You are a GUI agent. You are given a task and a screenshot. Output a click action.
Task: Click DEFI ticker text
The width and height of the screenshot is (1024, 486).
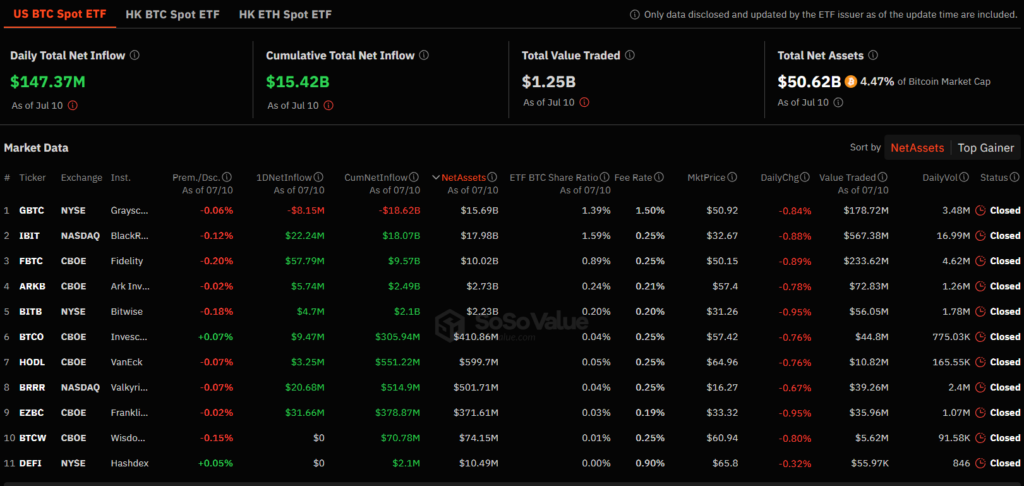pos(30,463)
